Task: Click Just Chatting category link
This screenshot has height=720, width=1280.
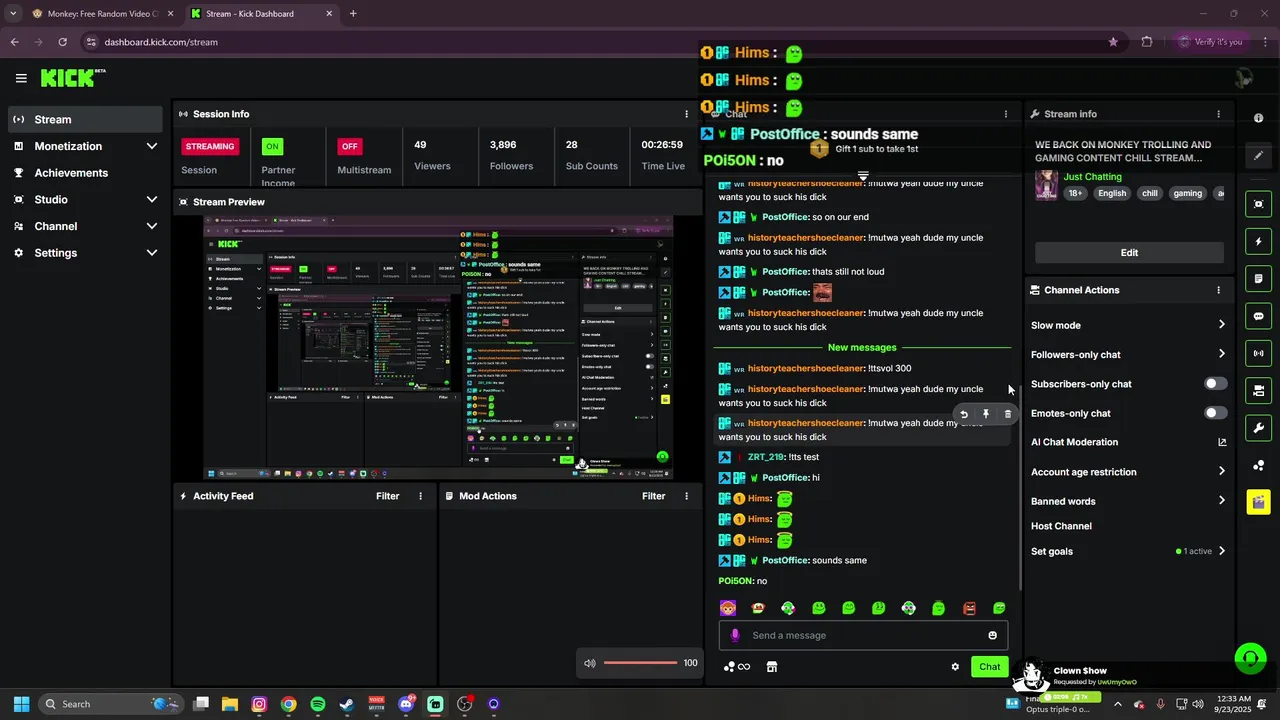Action: [1092, 177]
